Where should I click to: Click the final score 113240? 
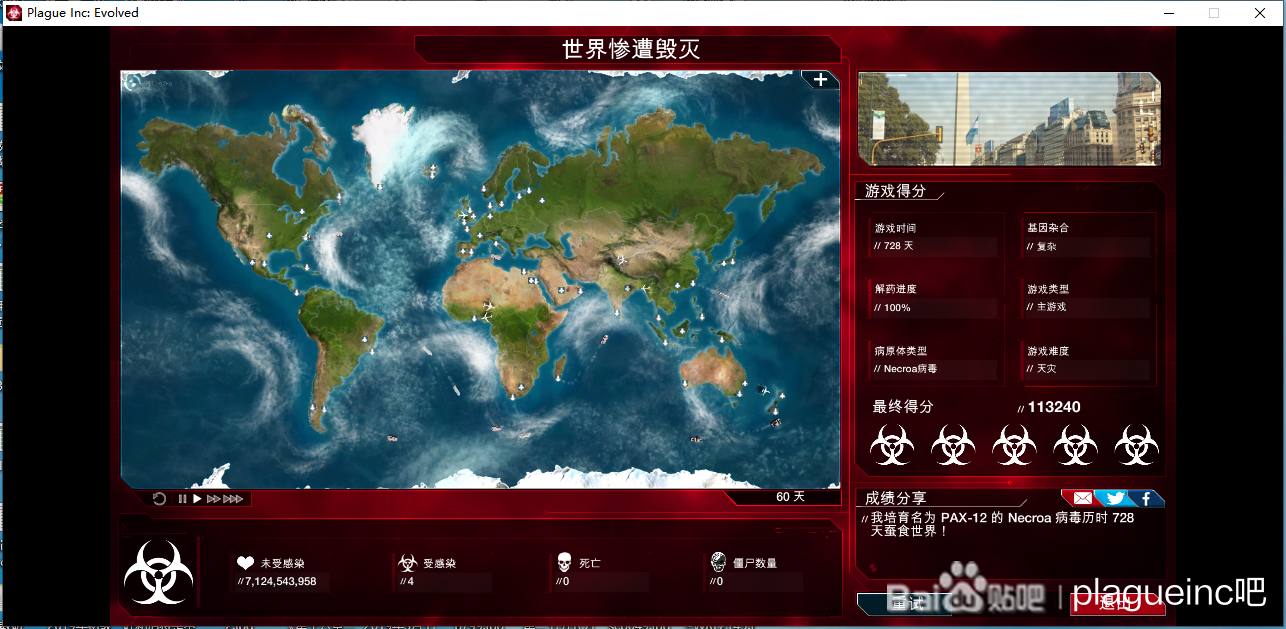(x=1054, y=407)
